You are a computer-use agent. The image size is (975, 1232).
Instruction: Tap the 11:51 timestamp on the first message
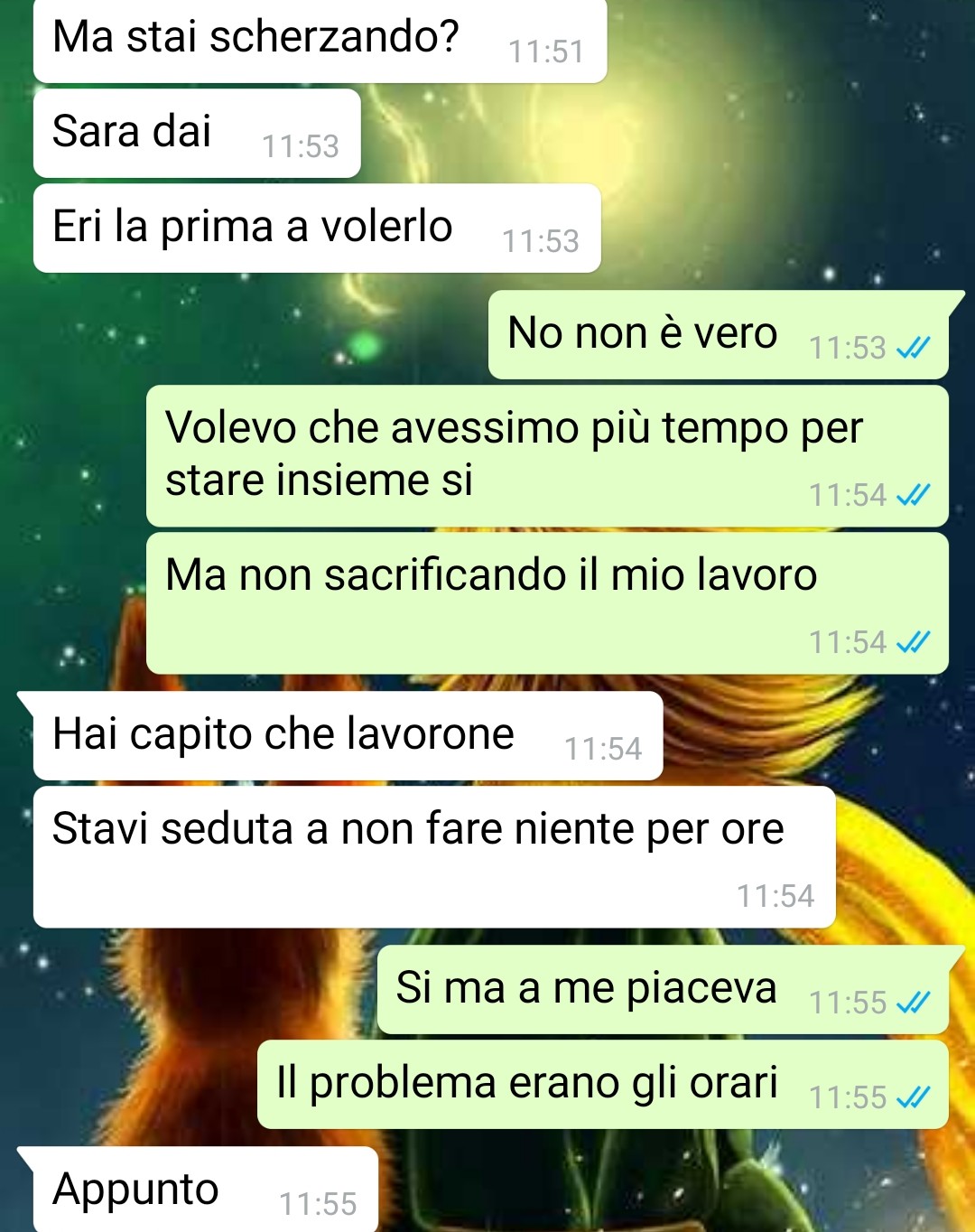click(x=546, y=52)
